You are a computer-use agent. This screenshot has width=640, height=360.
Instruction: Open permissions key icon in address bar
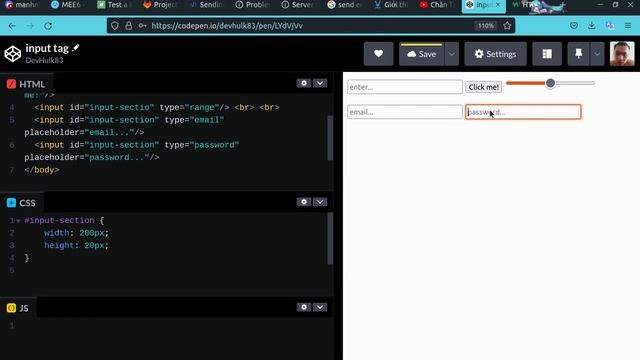click(x=142, y=26)
